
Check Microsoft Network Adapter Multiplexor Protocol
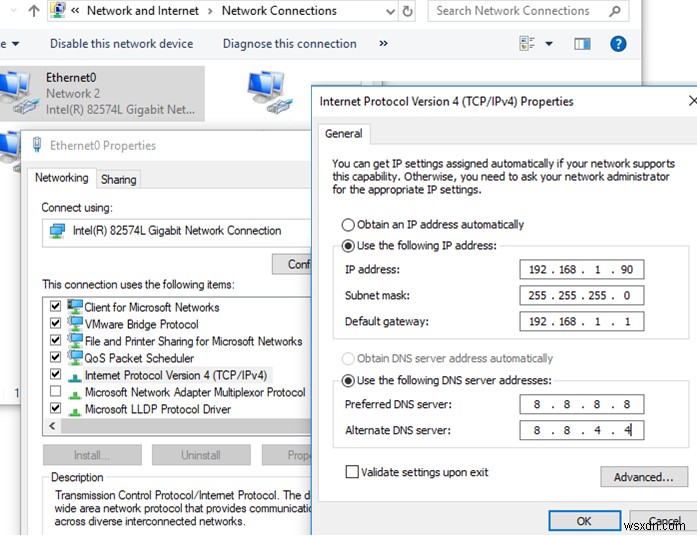pos(56,391)
